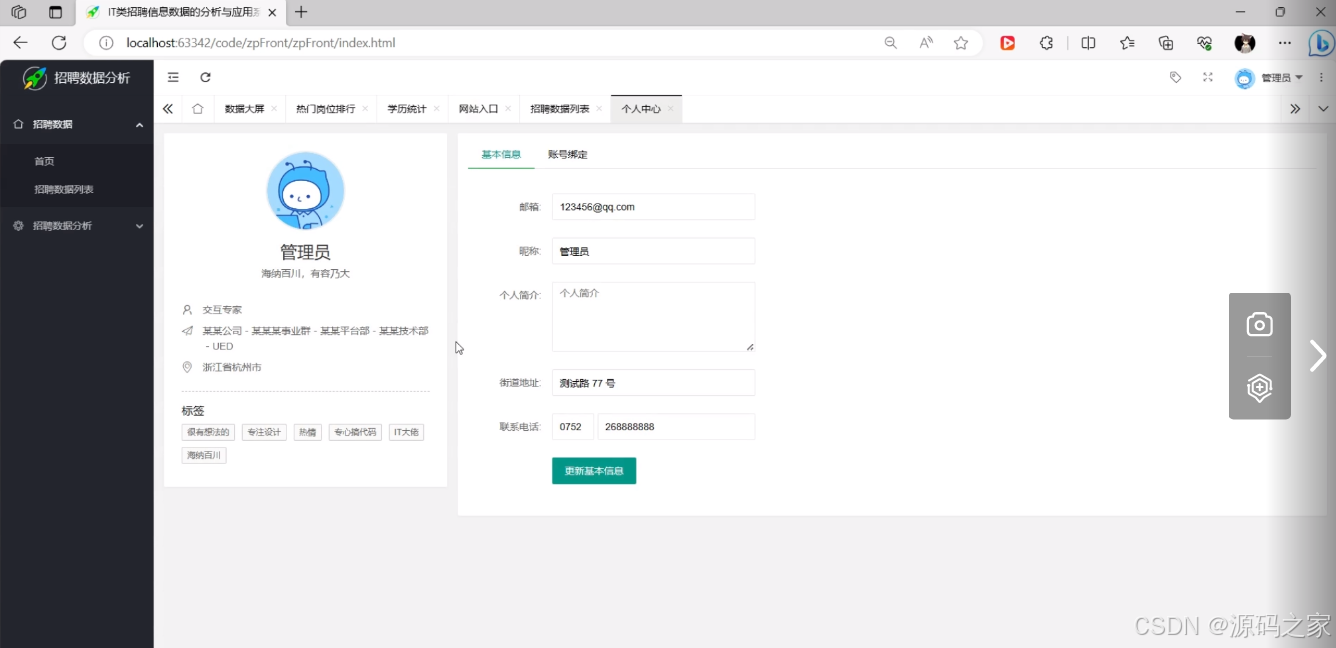Switch to the 账号绑定 tab

coord(567,155)
